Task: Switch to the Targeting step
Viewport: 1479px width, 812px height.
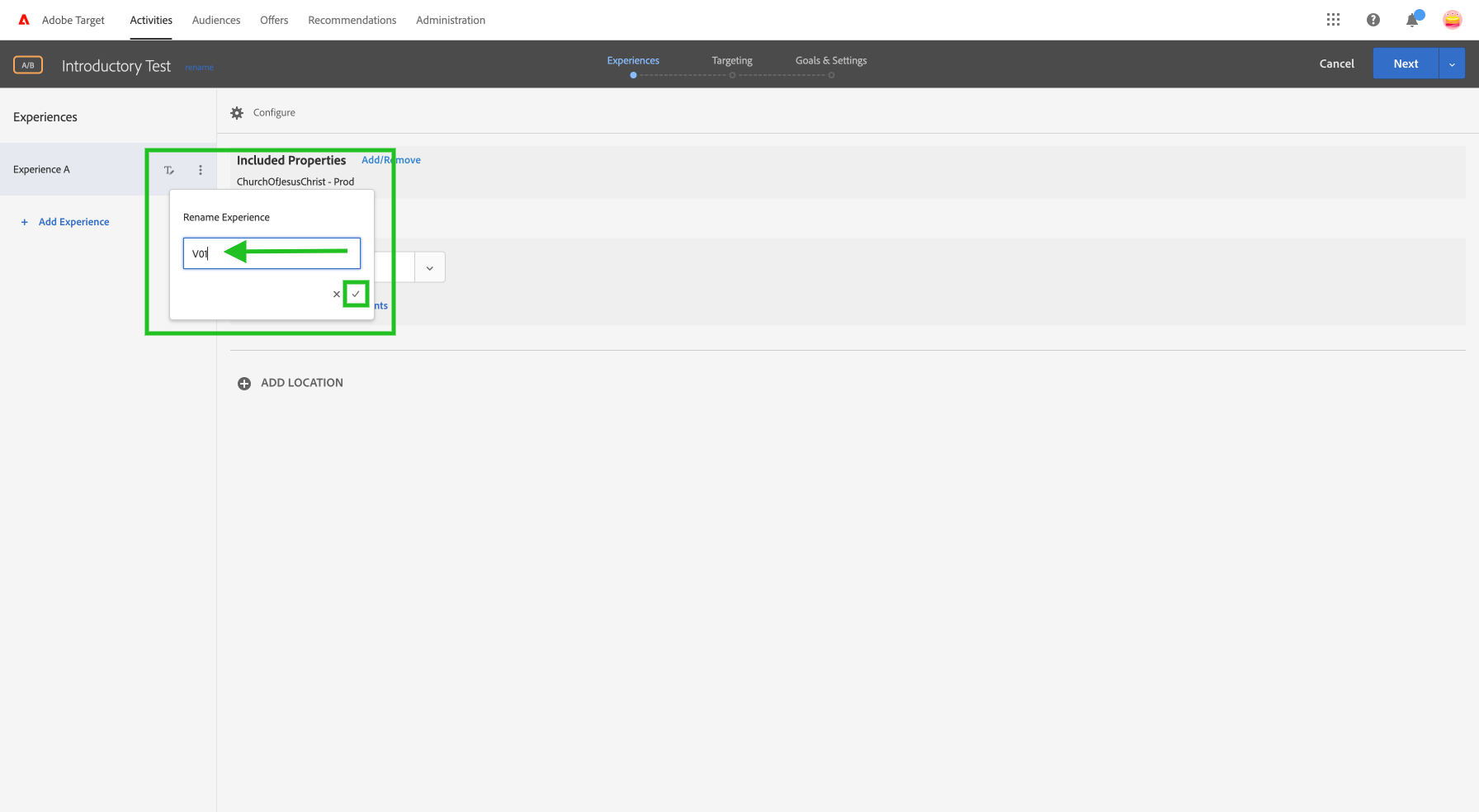Action: [x=731, y=59]
